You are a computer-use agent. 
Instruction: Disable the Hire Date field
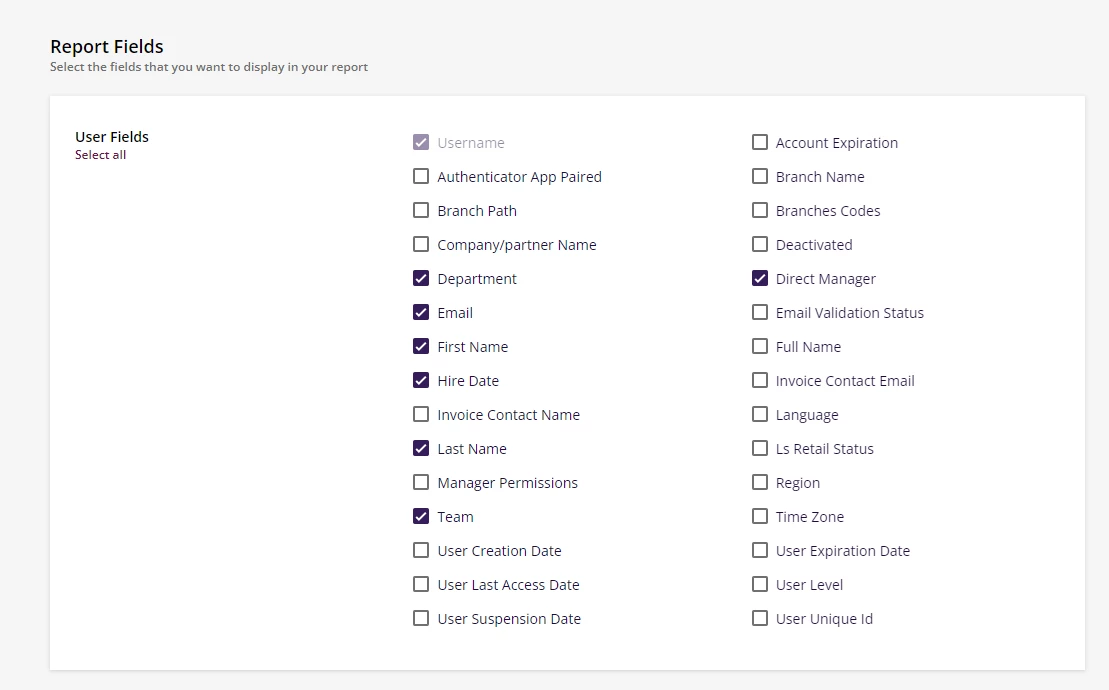pyautogui.click(x=421, y=381)
